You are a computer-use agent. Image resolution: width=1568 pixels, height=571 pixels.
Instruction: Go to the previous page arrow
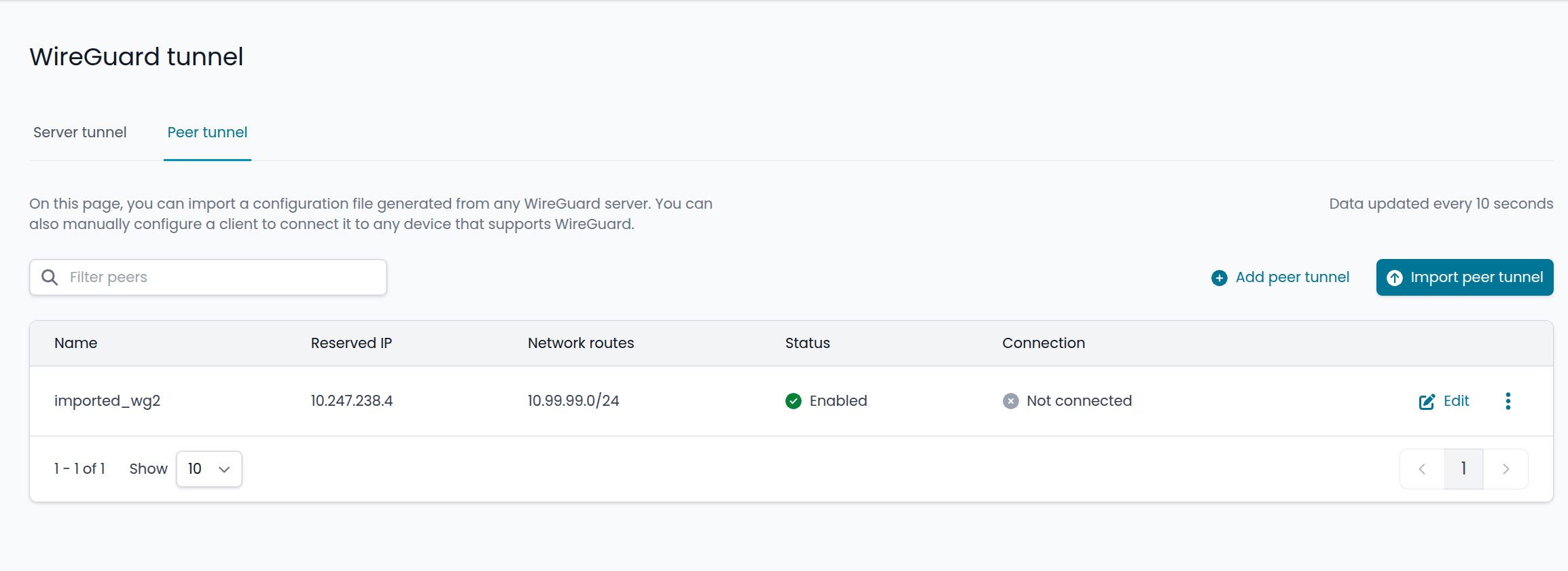[x=1422, y=469]
